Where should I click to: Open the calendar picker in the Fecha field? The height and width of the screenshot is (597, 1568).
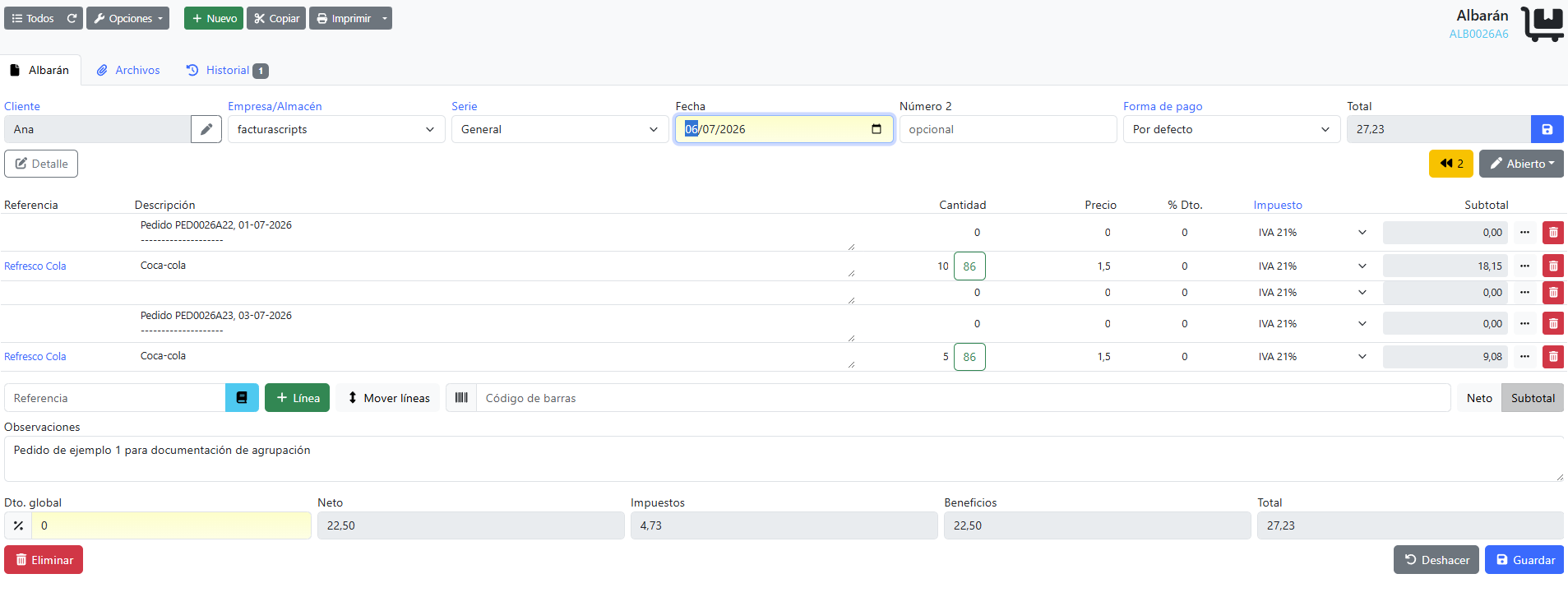(877, 129)
